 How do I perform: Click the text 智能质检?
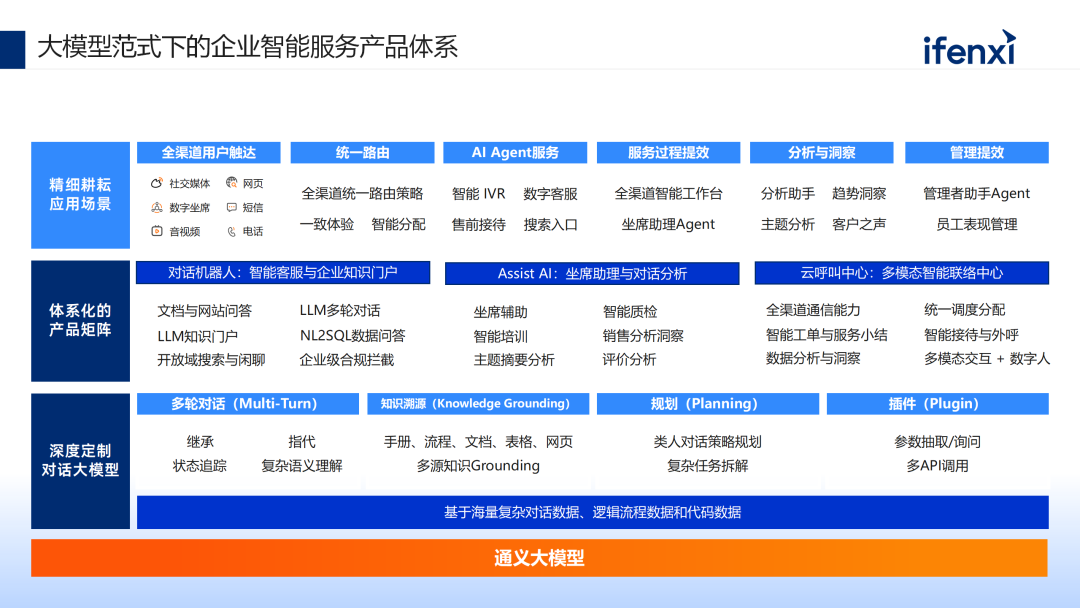pos(630,313)
